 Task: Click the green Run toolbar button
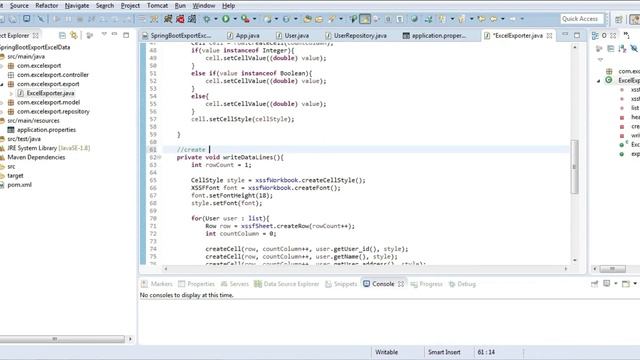tap(226, 19)
